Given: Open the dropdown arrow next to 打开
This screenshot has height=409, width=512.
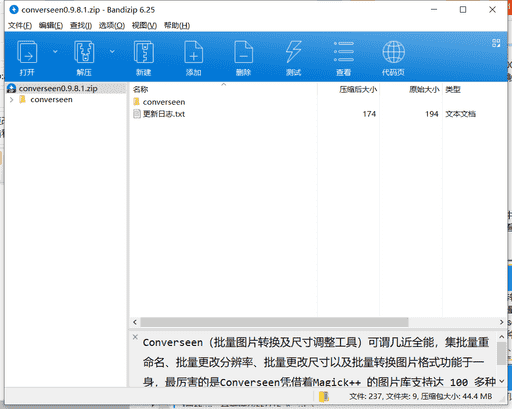Looking at the screenshot, I should (x=55, y=52).
